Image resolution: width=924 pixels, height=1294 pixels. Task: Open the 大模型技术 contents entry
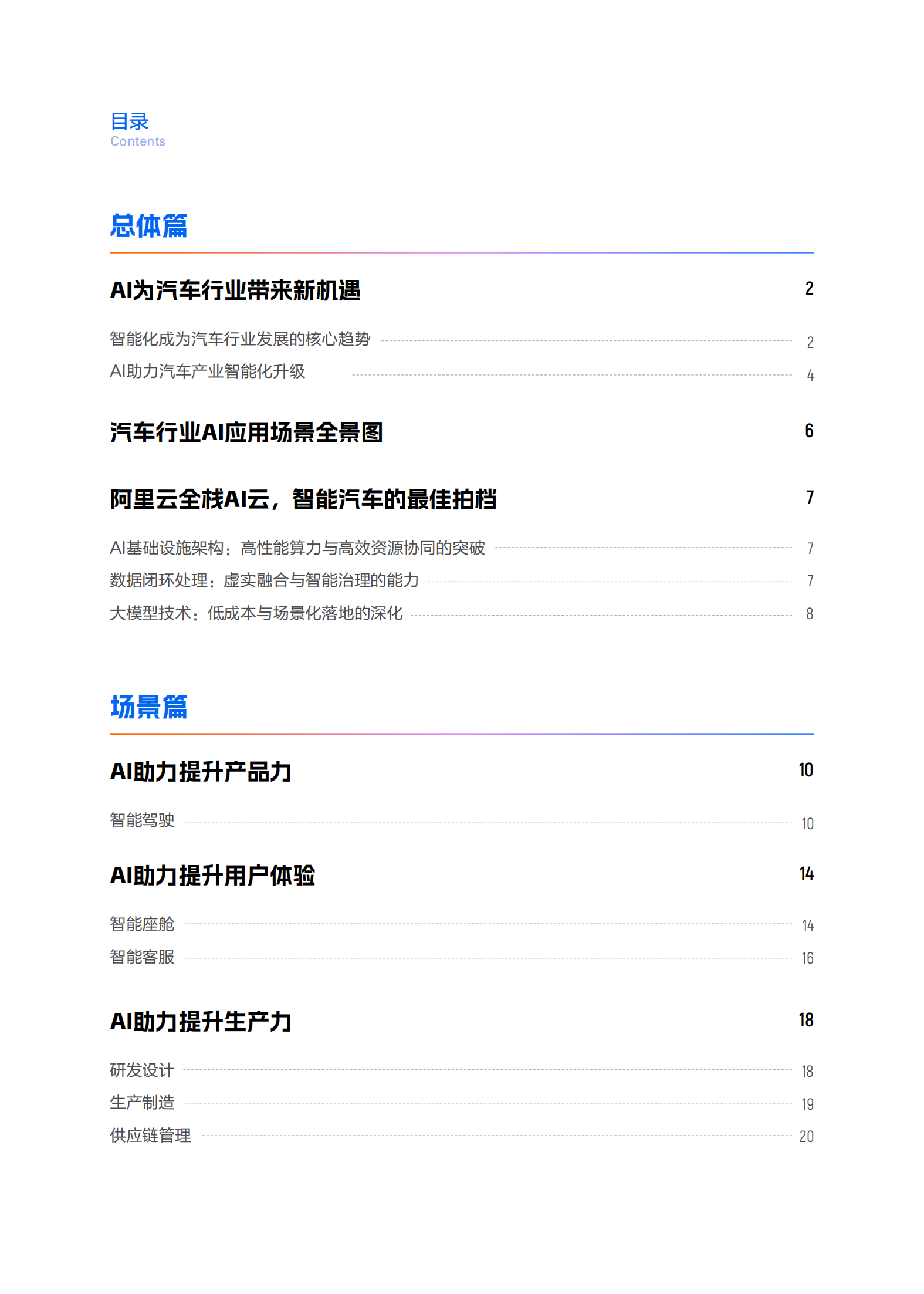tap(256, 613)
